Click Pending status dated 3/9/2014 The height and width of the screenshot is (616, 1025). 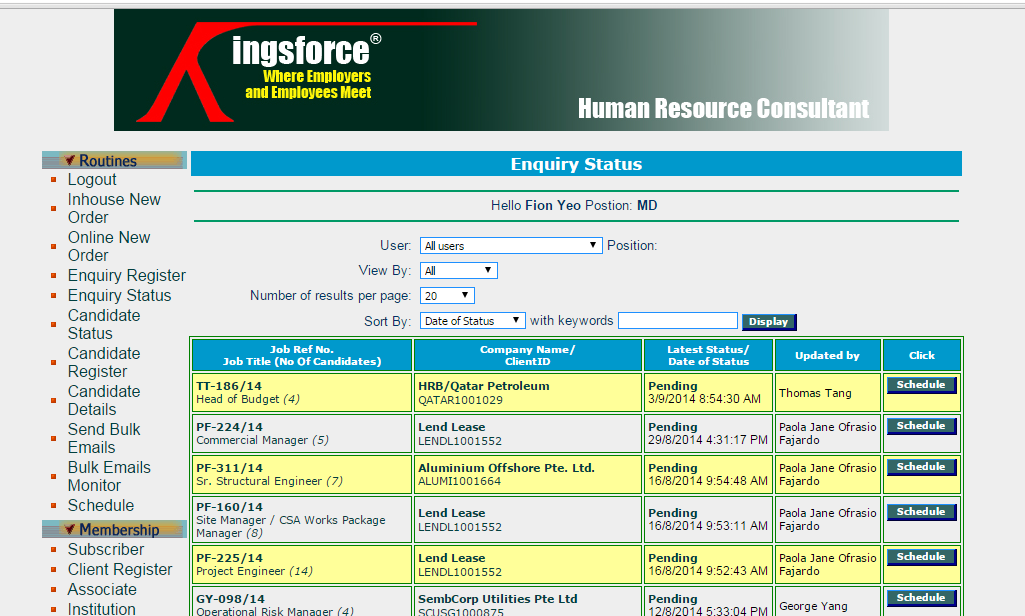point(673,386)
